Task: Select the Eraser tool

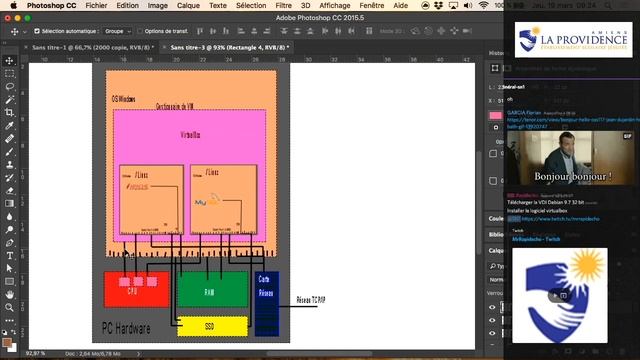Action: pos(9,191)
